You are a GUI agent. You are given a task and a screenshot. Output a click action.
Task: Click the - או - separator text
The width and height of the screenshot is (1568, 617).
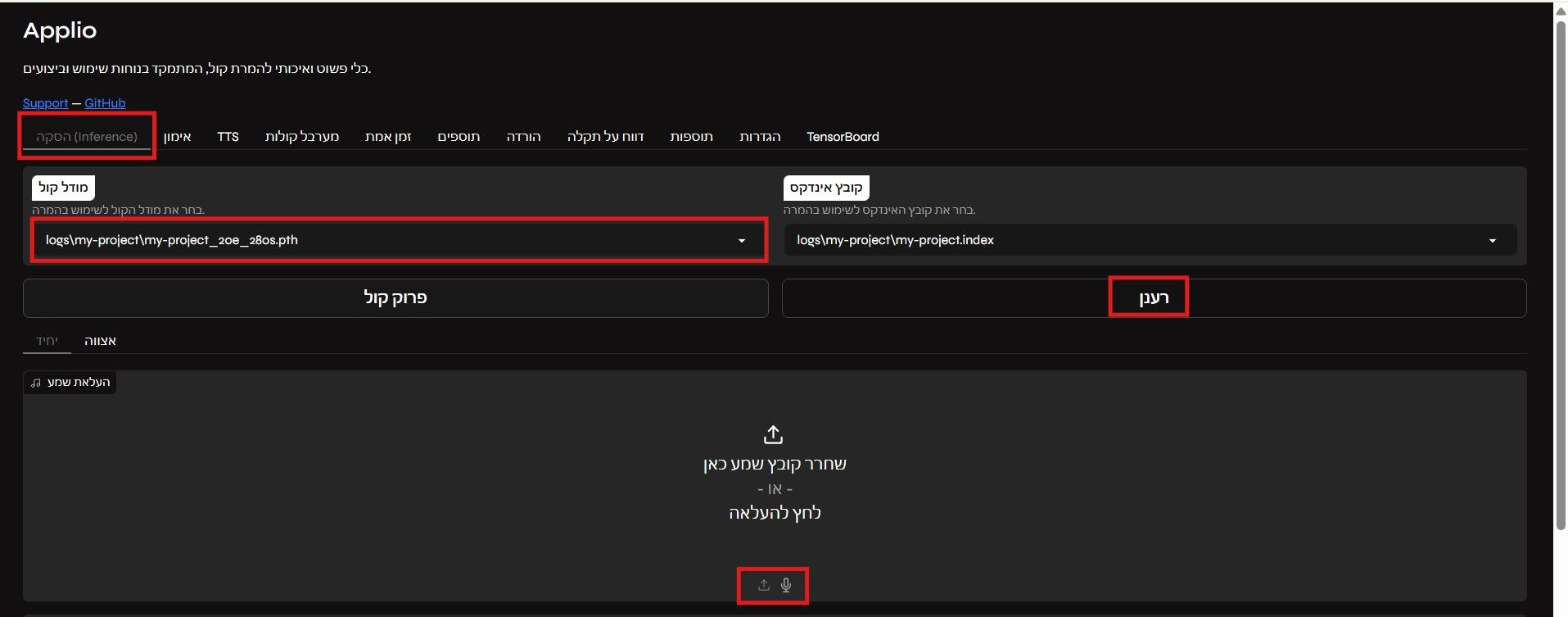pos(775,489)
